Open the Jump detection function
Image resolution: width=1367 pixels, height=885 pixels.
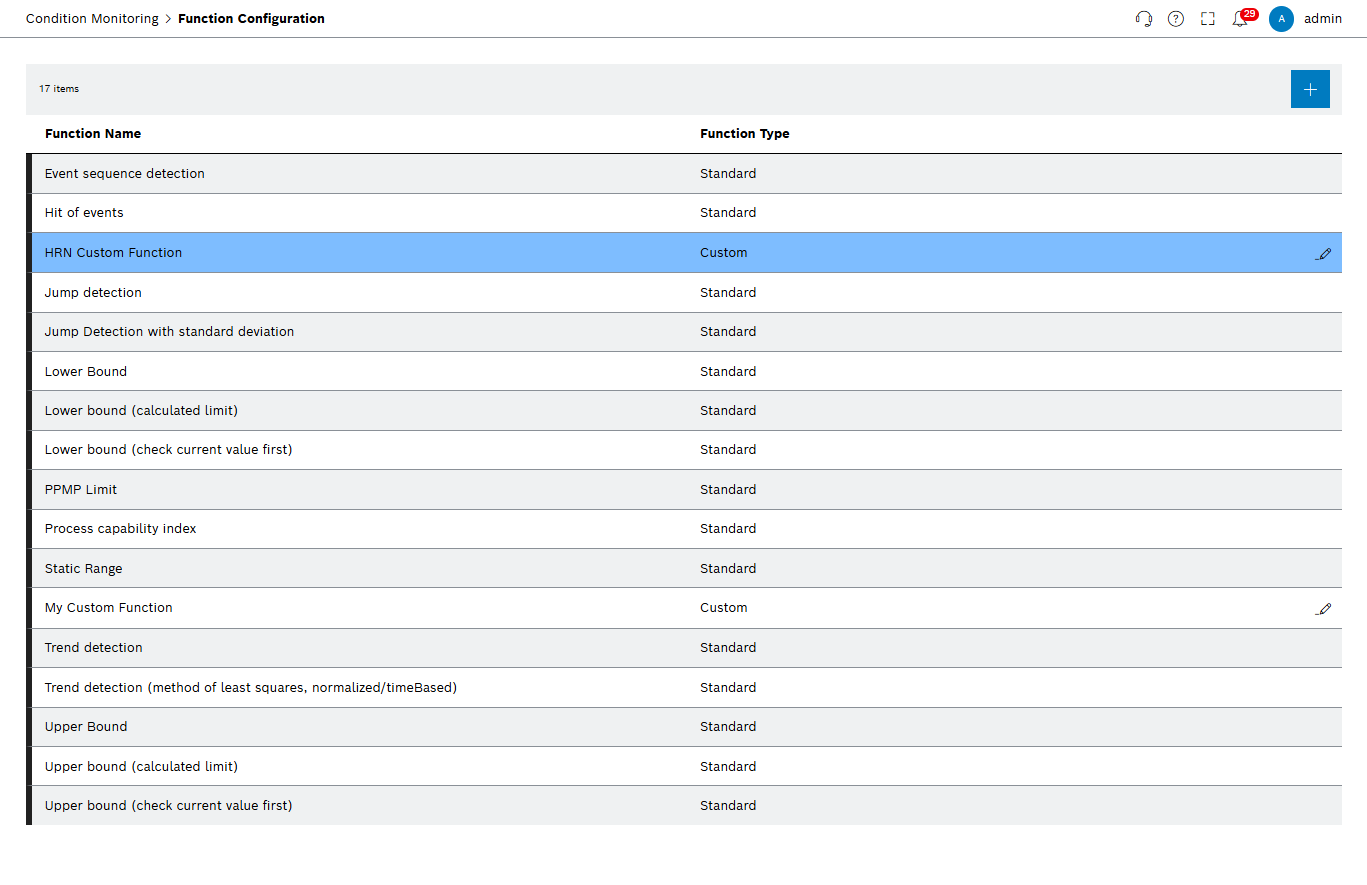(93, 292)
